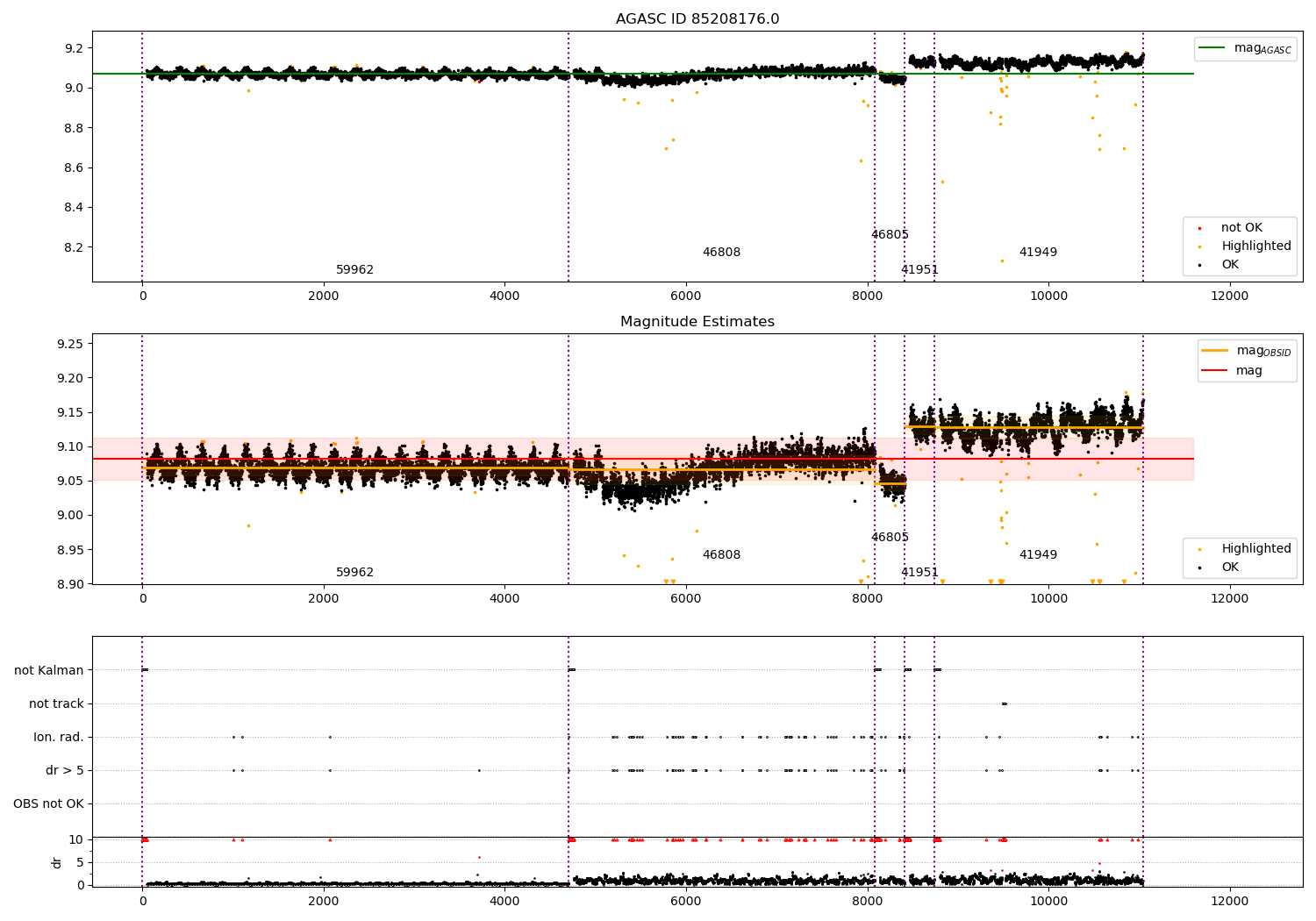Click the 9.25 y-axis tick label
Screen dimensions: 1316x921
click(70, 343)
